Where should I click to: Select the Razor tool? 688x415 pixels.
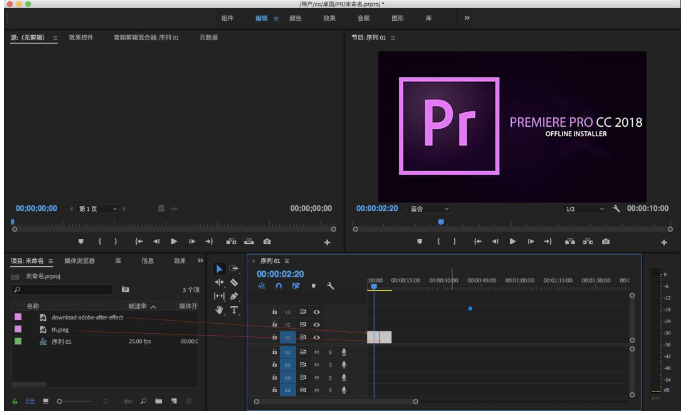[234, 283]
